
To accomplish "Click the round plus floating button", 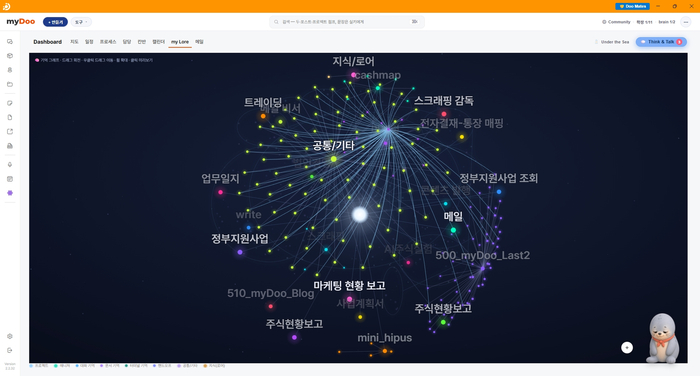I will click(627, 347).
